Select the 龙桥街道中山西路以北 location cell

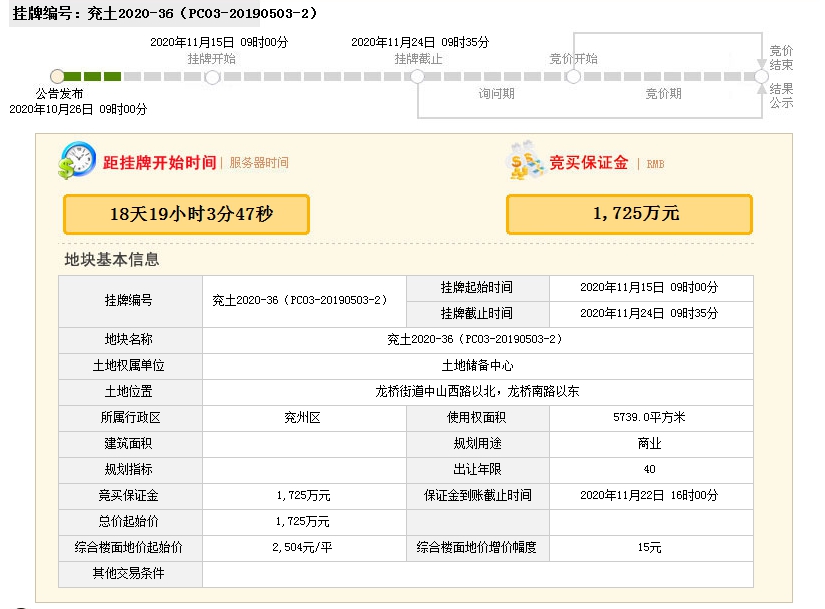pyautogui.click(x=477, y=392)
